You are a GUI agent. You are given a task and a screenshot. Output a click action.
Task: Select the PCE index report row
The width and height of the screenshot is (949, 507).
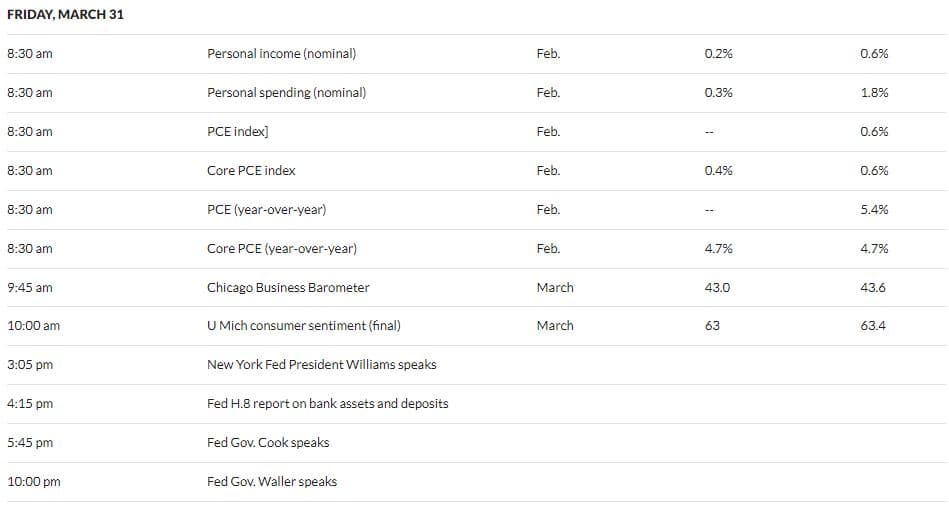coord(237,132)
